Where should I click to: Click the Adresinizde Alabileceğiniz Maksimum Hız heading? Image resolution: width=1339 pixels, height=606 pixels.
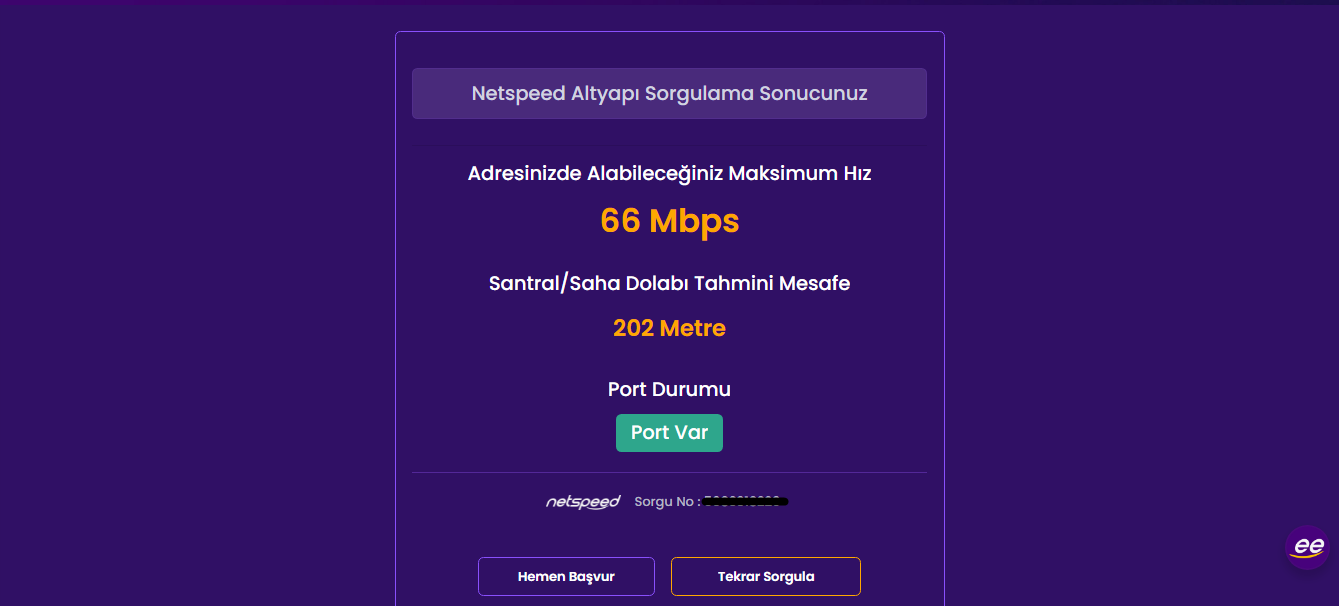click(x=669, y=173)
